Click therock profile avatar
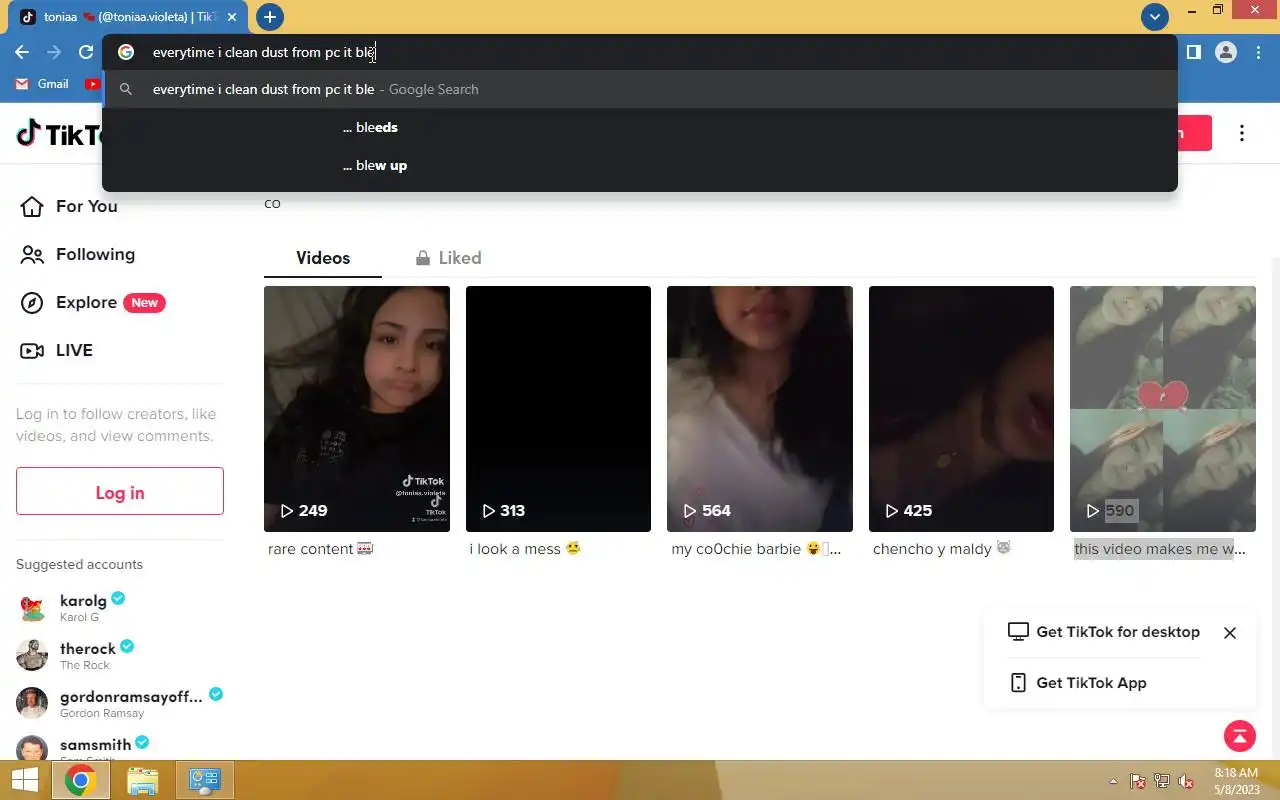 click(x=32, y=656)
